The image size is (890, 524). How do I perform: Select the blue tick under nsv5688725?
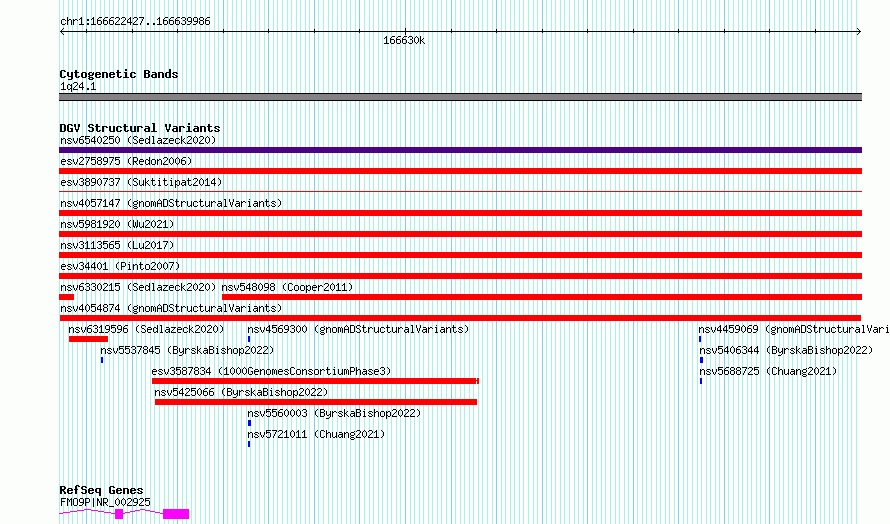click(x=701, y=381)
